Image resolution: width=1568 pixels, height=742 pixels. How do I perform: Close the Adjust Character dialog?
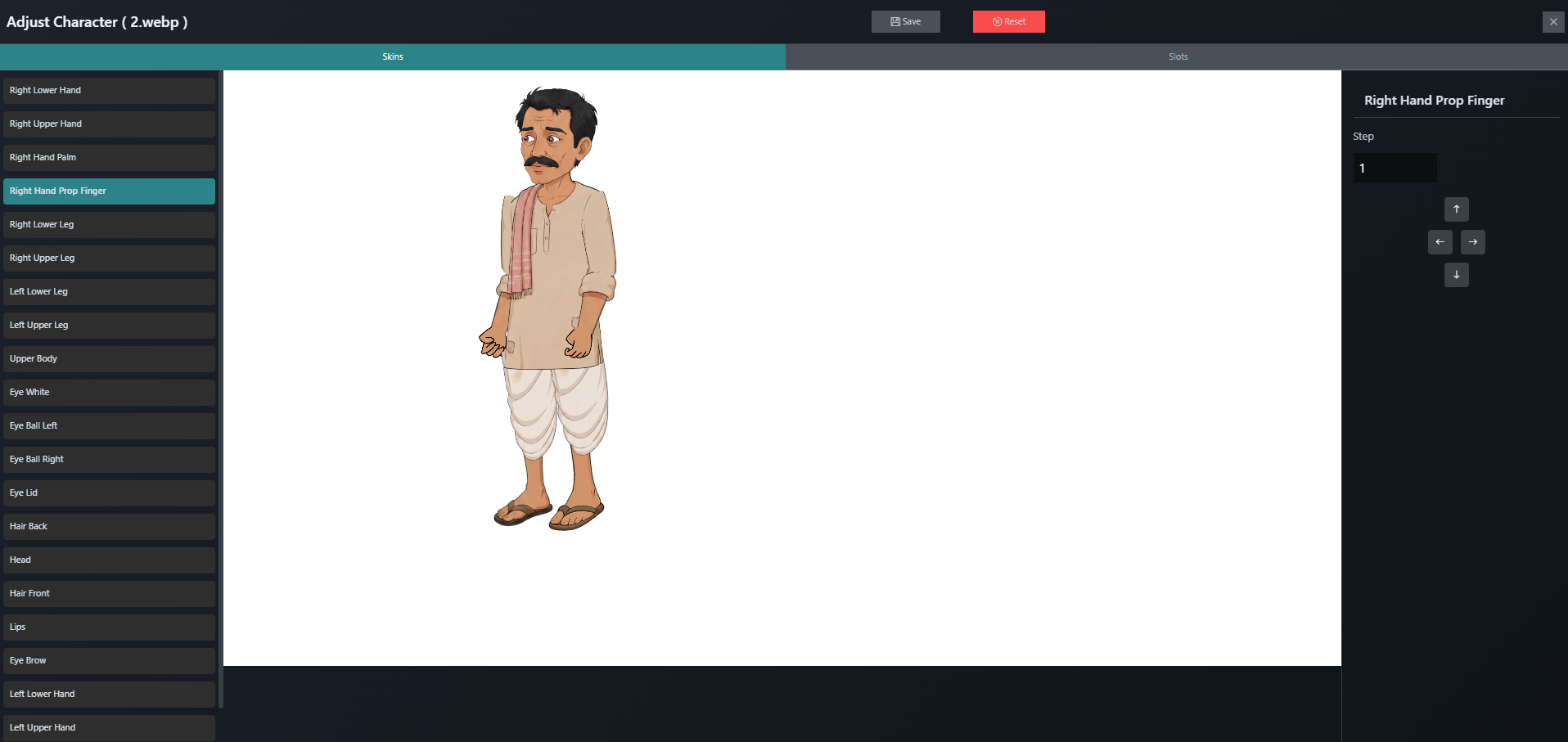click(1552, 22)
